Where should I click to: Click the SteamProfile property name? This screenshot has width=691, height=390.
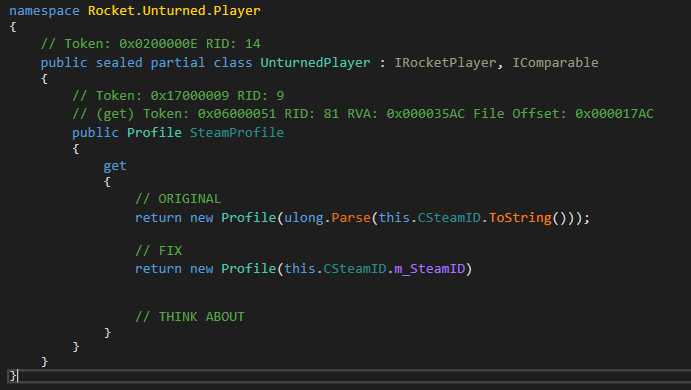pyautogui.click(x=237, y=133)
